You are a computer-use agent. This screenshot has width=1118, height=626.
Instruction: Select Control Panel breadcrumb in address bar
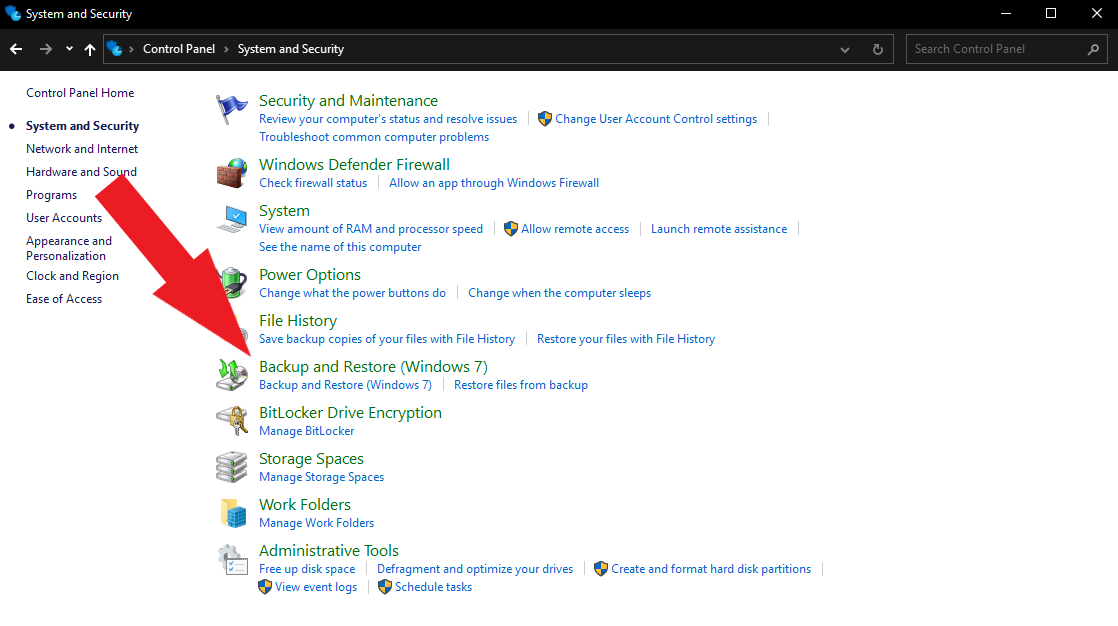(179, 49)
